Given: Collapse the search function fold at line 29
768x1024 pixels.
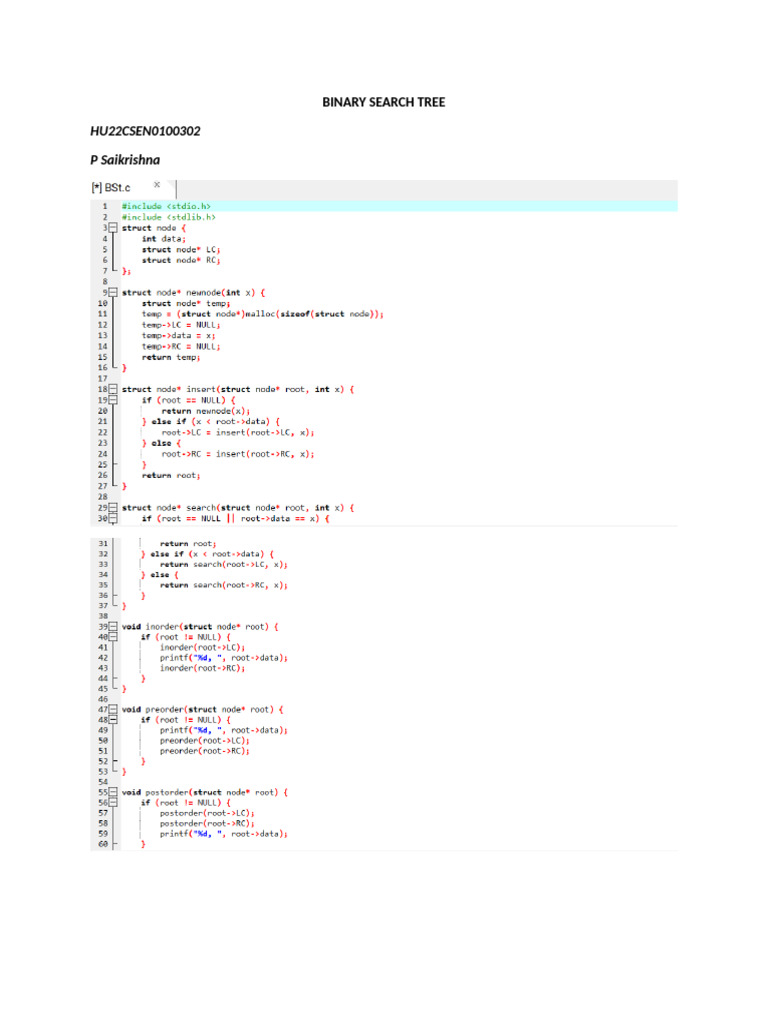Looking at the screenshot, I should 113,507.
